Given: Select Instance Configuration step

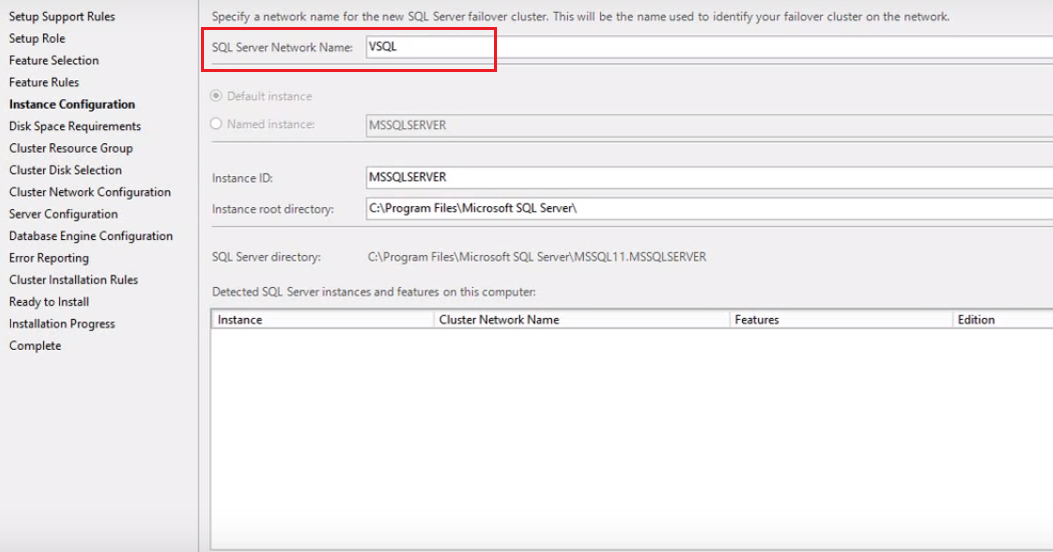Looking at the screenshot, I should pyautogui.click(x=72, y=104).
